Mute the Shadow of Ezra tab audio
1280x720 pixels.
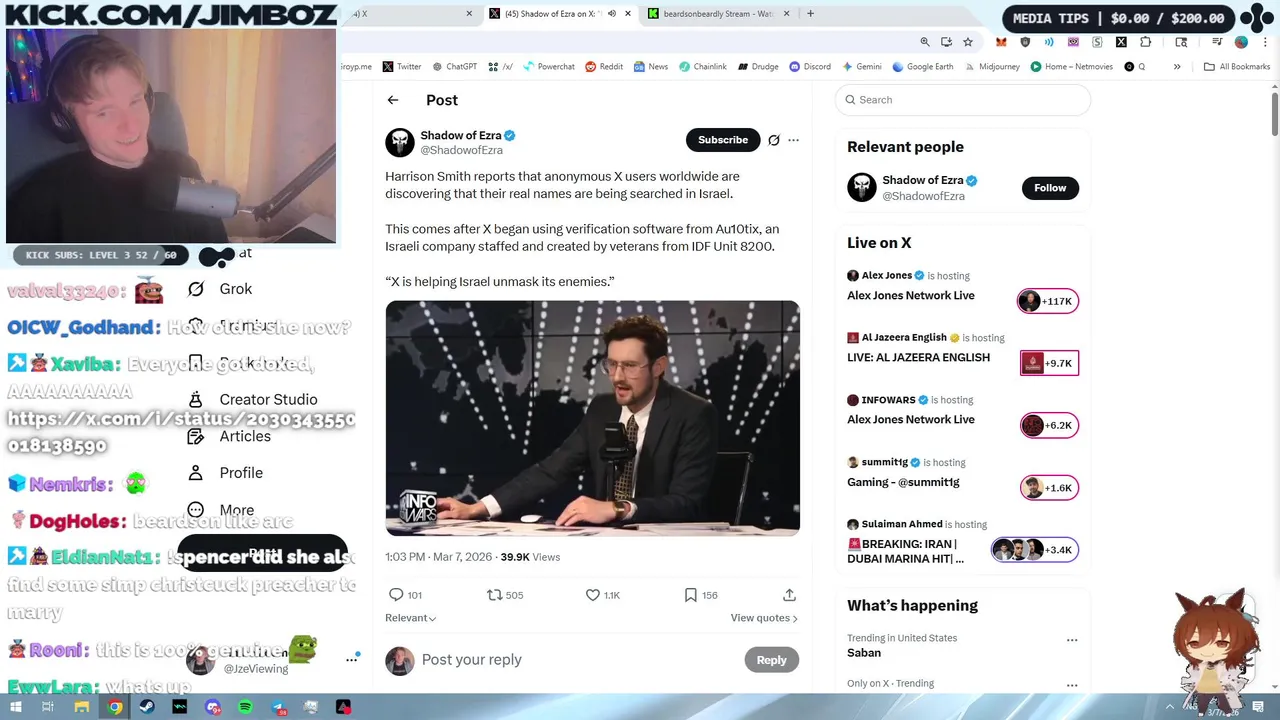click(x=612, y=14)
